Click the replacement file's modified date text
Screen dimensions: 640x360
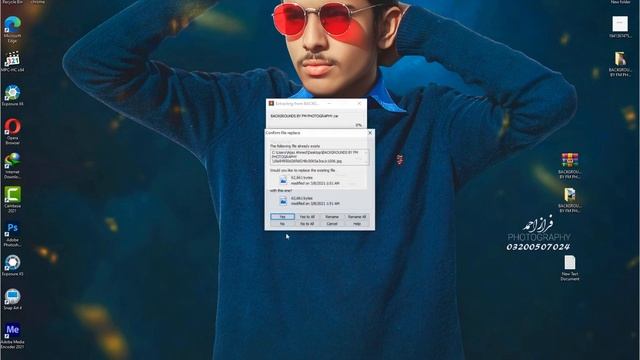tap(315, 204)
